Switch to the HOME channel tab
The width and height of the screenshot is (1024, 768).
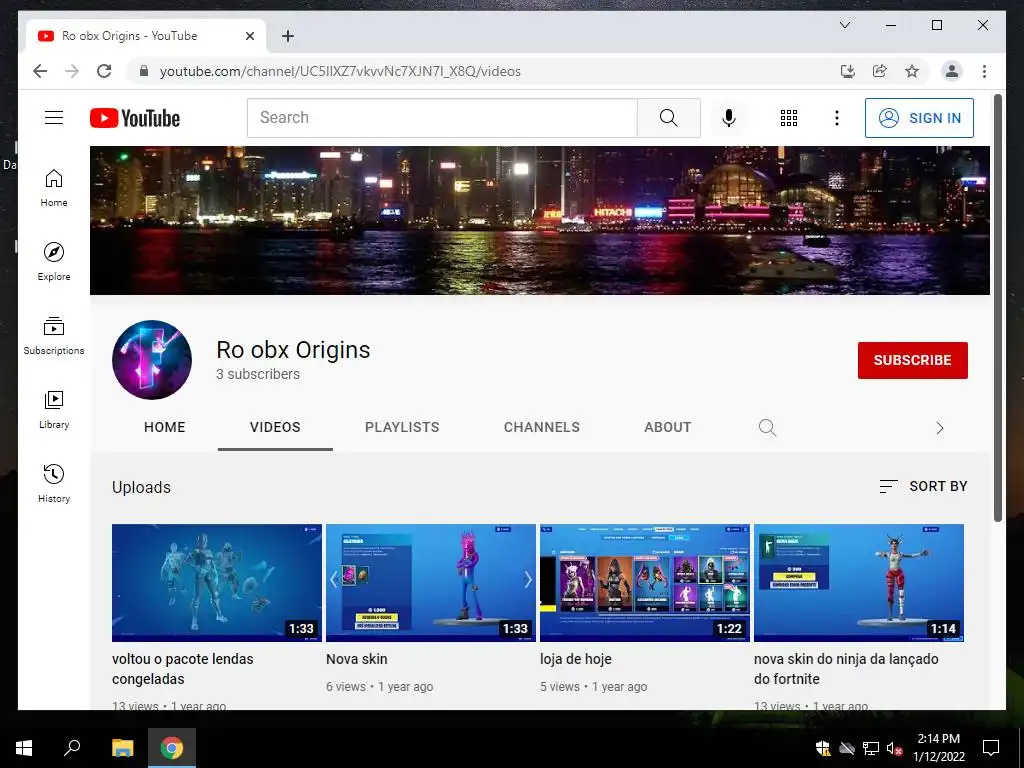165,427
